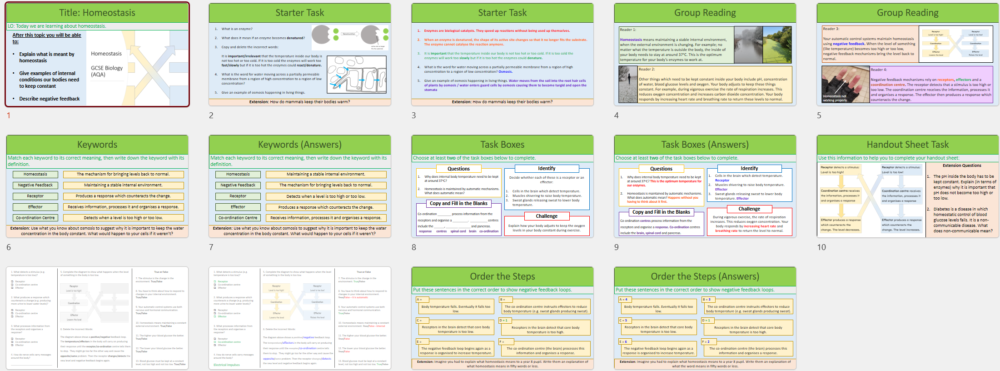Select the 'Title: Homeostasis' slide thumbnail
Viewport: 1000px width, 371px height.
click(98, 54)
